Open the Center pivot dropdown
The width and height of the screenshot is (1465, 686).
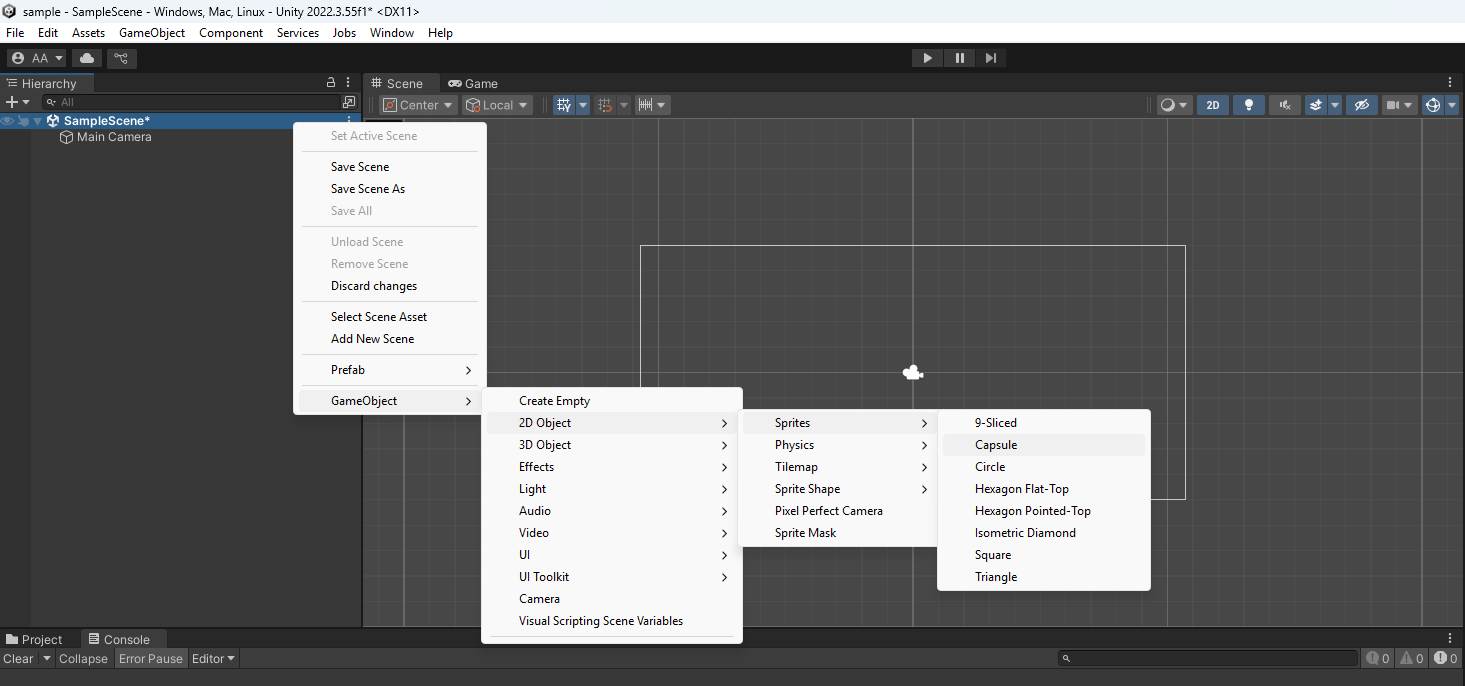[419, 105]
